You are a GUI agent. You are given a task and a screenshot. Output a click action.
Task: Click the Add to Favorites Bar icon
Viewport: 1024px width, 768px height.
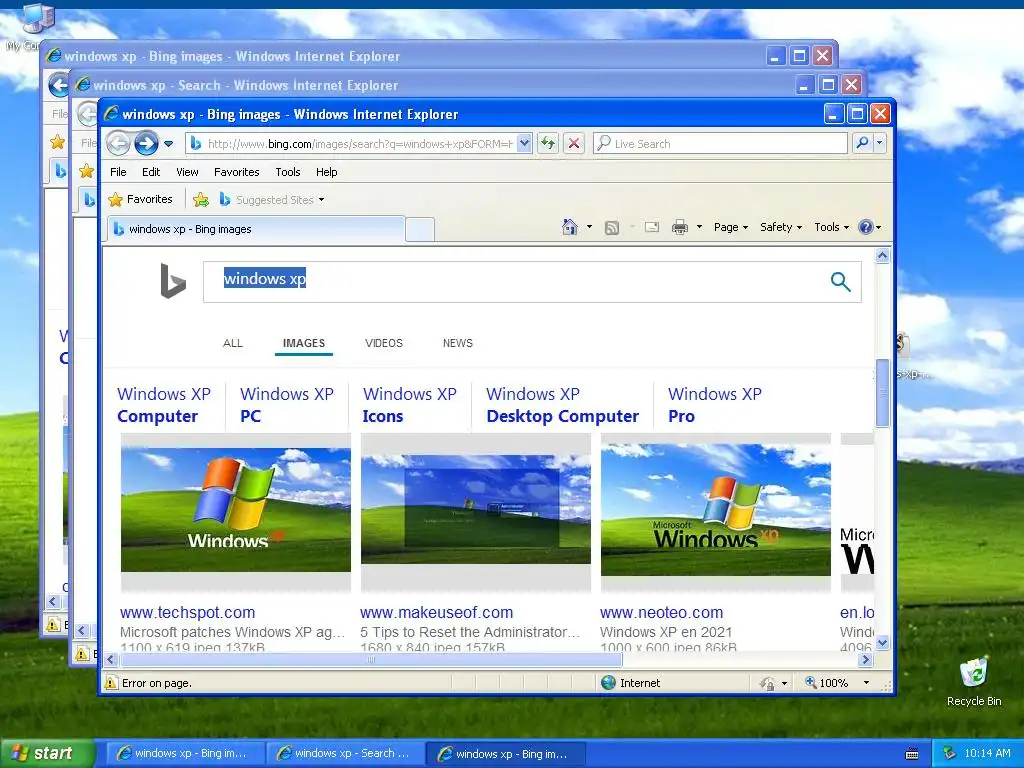point(201,200)
